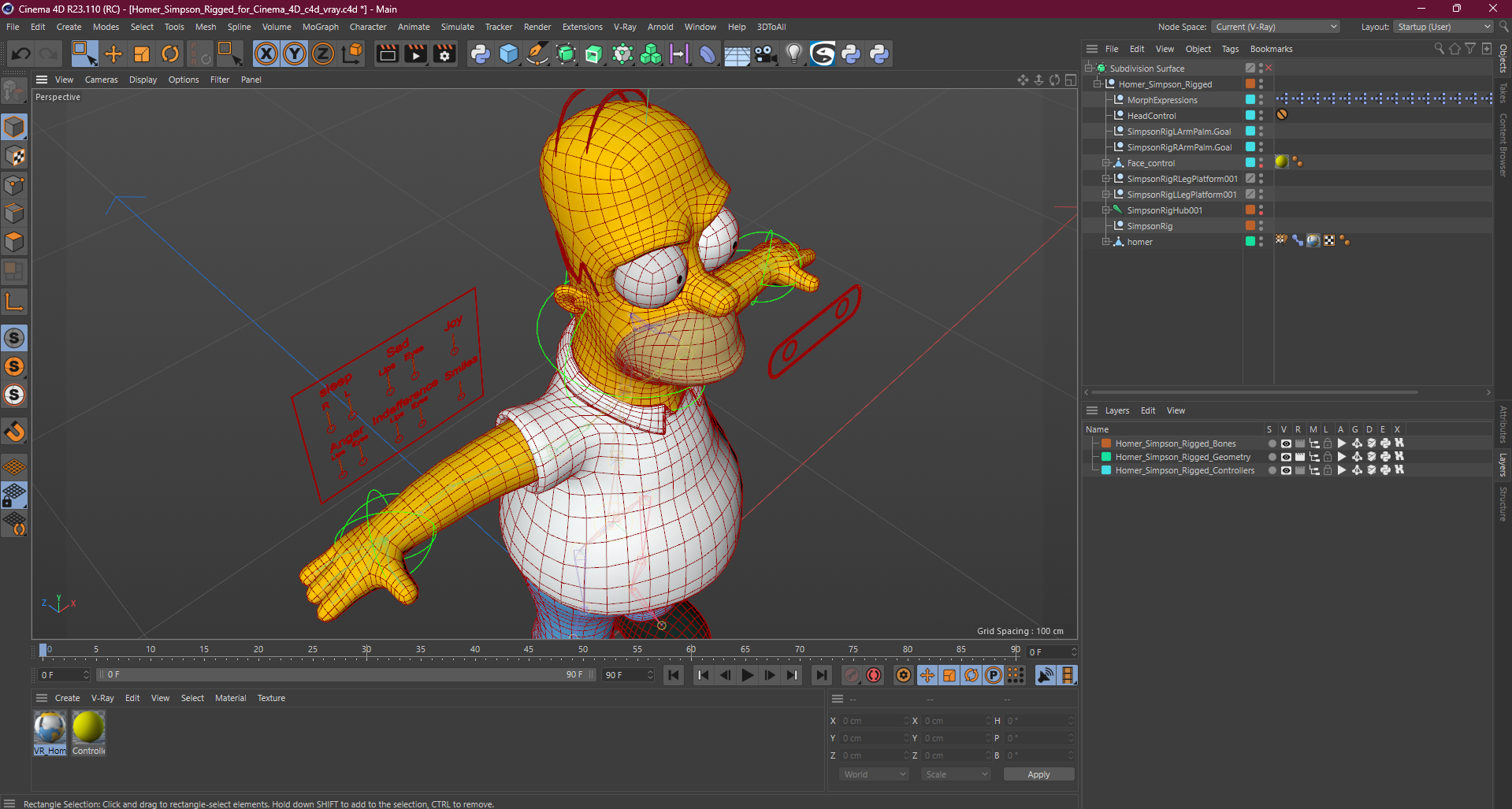Viewport: 1512px width, 809px height.
Task: Toggle solo for Homer_Simpson_Rigged_Bones layer
Action: 1272,443
